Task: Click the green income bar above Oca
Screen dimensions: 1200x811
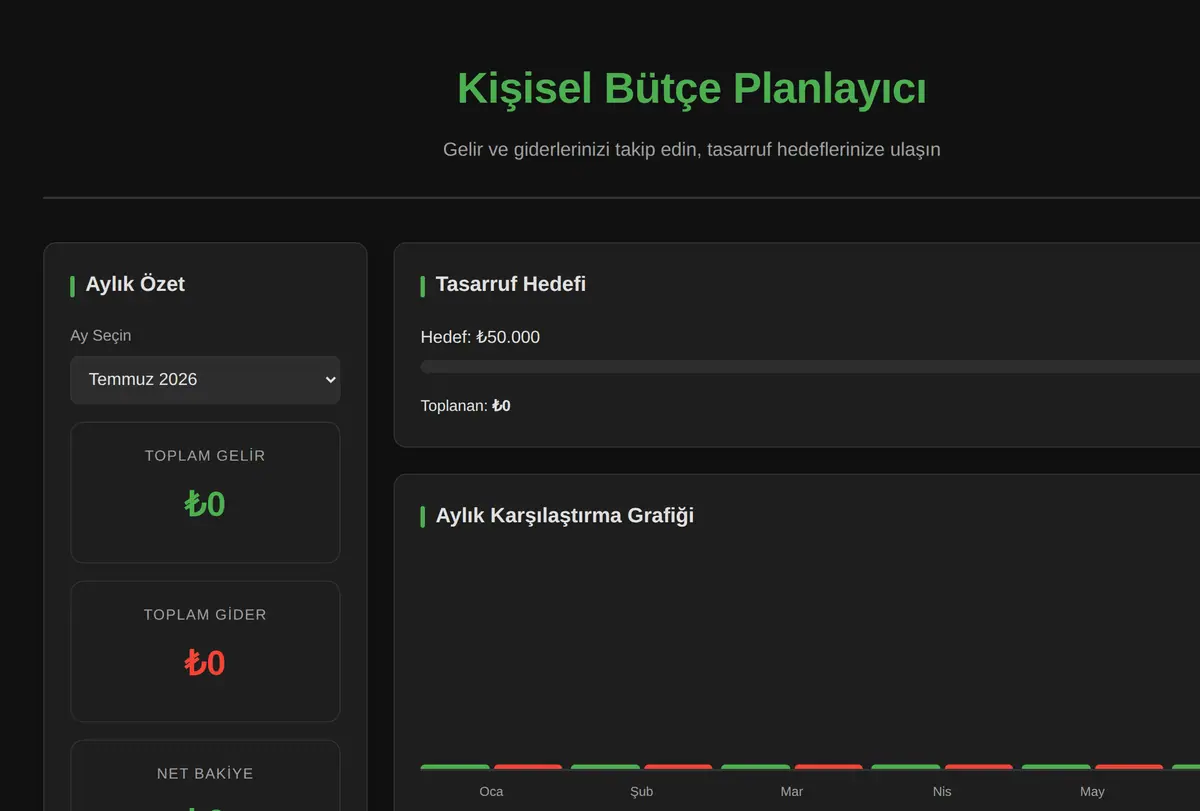Action: point(455,767)
